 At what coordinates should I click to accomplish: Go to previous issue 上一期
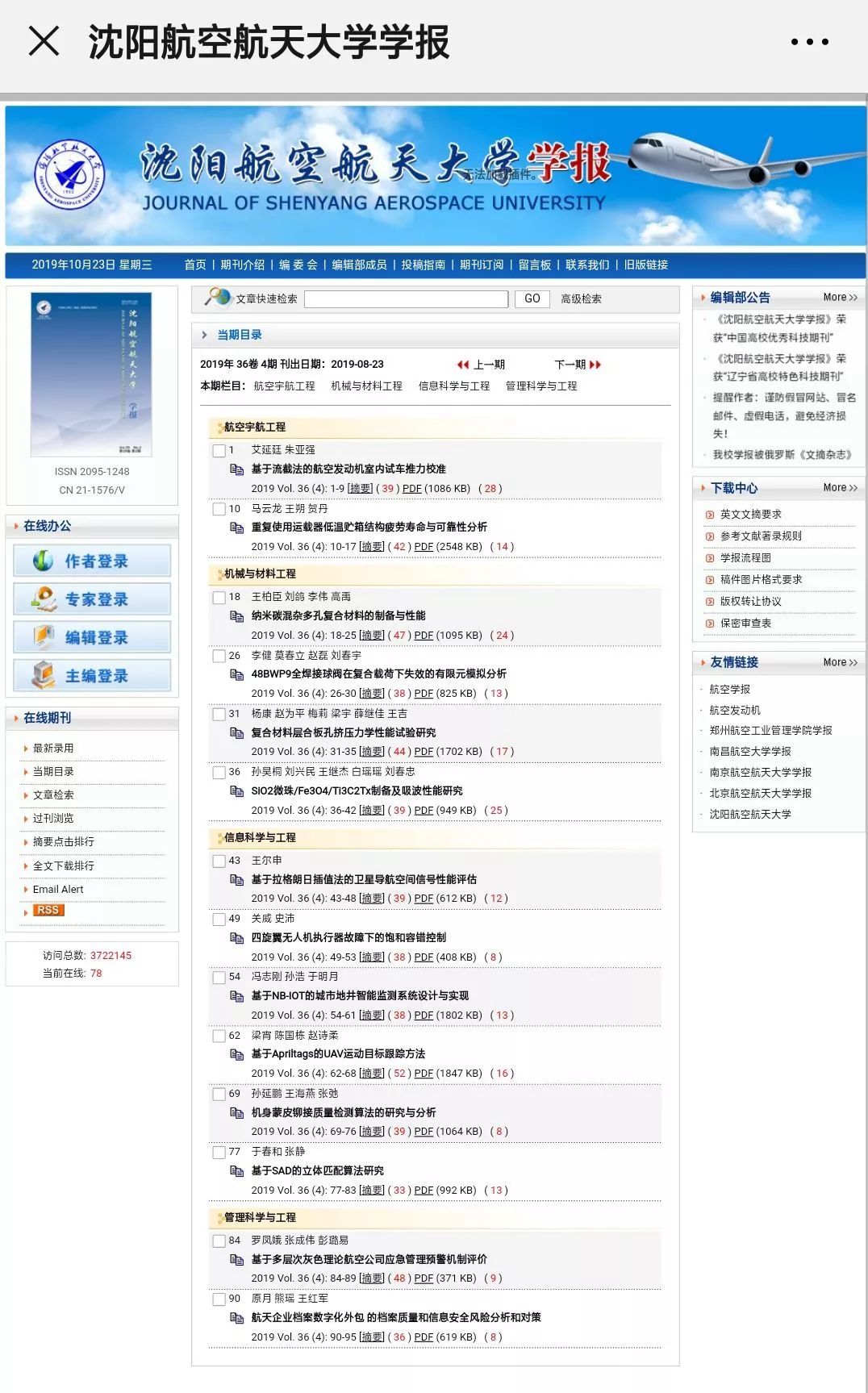[481, 365]
